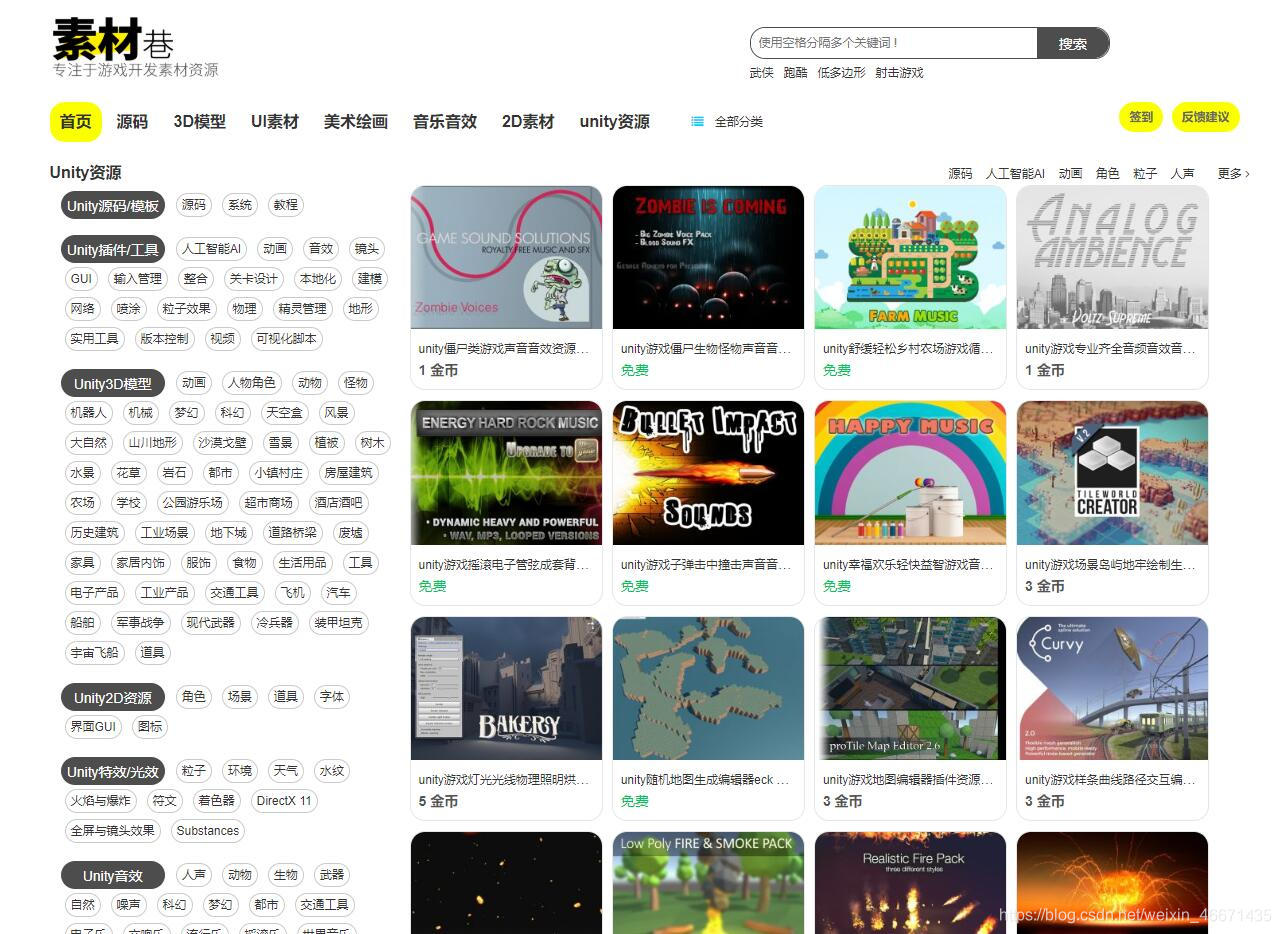
Task: Open the 全部分类 list icon
Action: (x=697, y=121)
